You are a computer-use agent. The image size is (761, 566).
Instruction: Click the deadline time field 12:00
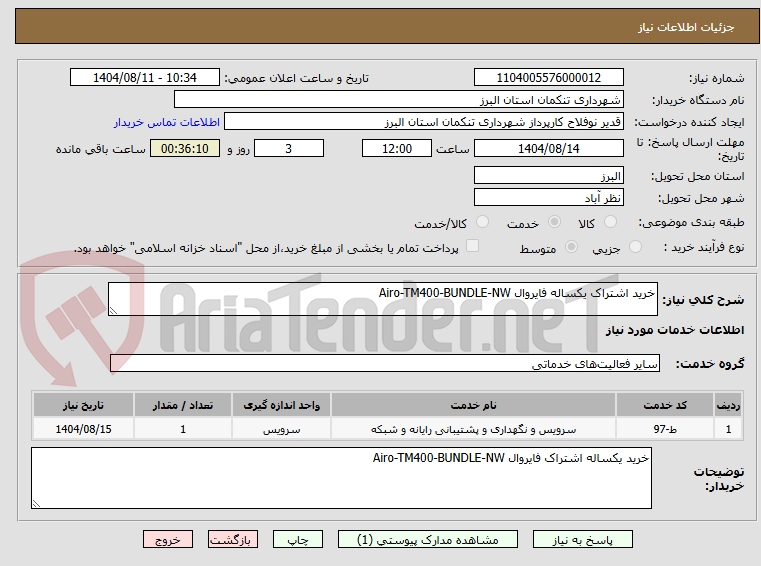click(x=397, y=149)
